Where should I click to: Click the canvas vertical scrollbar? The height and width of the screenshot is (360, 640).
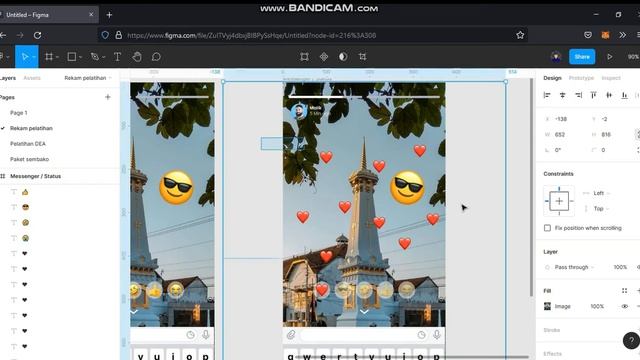[531, 188]
